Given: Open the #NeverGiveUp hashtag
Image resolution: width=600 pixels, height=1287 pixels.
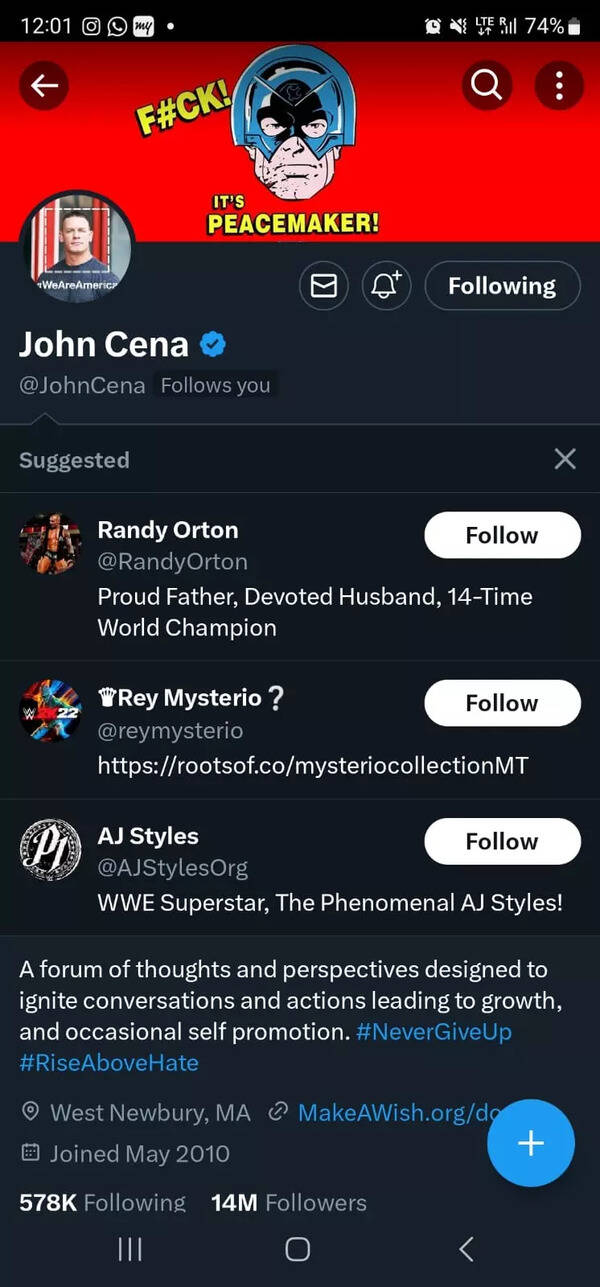Looking at the screenshot, I should [434, 1031].
